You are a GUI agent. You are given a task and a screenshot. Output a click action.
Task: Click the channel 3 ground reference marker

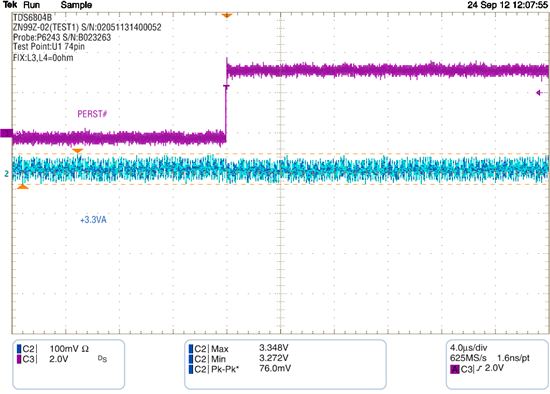[7, 133]
